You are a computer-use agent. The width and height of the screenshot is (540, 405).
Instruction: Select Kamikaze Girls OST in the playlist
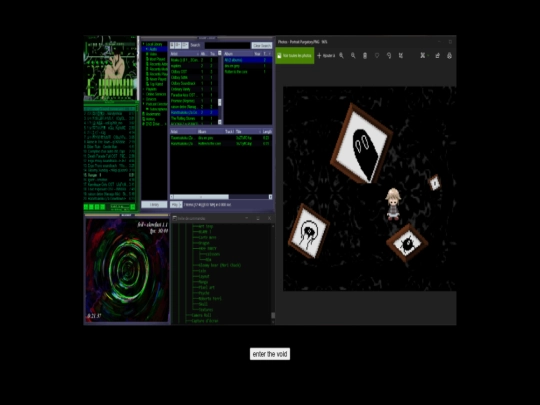[x=110, y=185]
